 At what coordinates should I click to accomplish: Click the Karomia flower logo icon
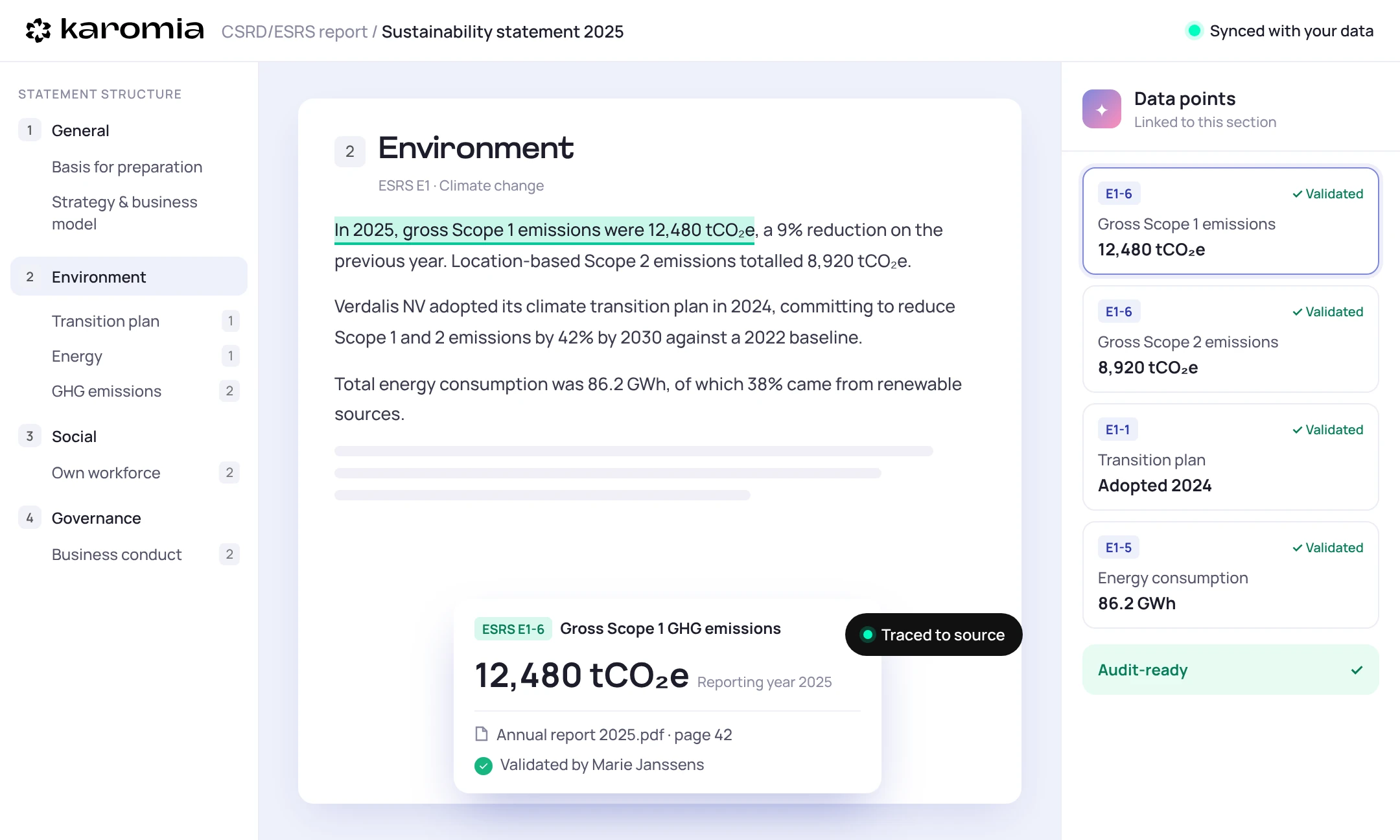click(x=38, y=30)
